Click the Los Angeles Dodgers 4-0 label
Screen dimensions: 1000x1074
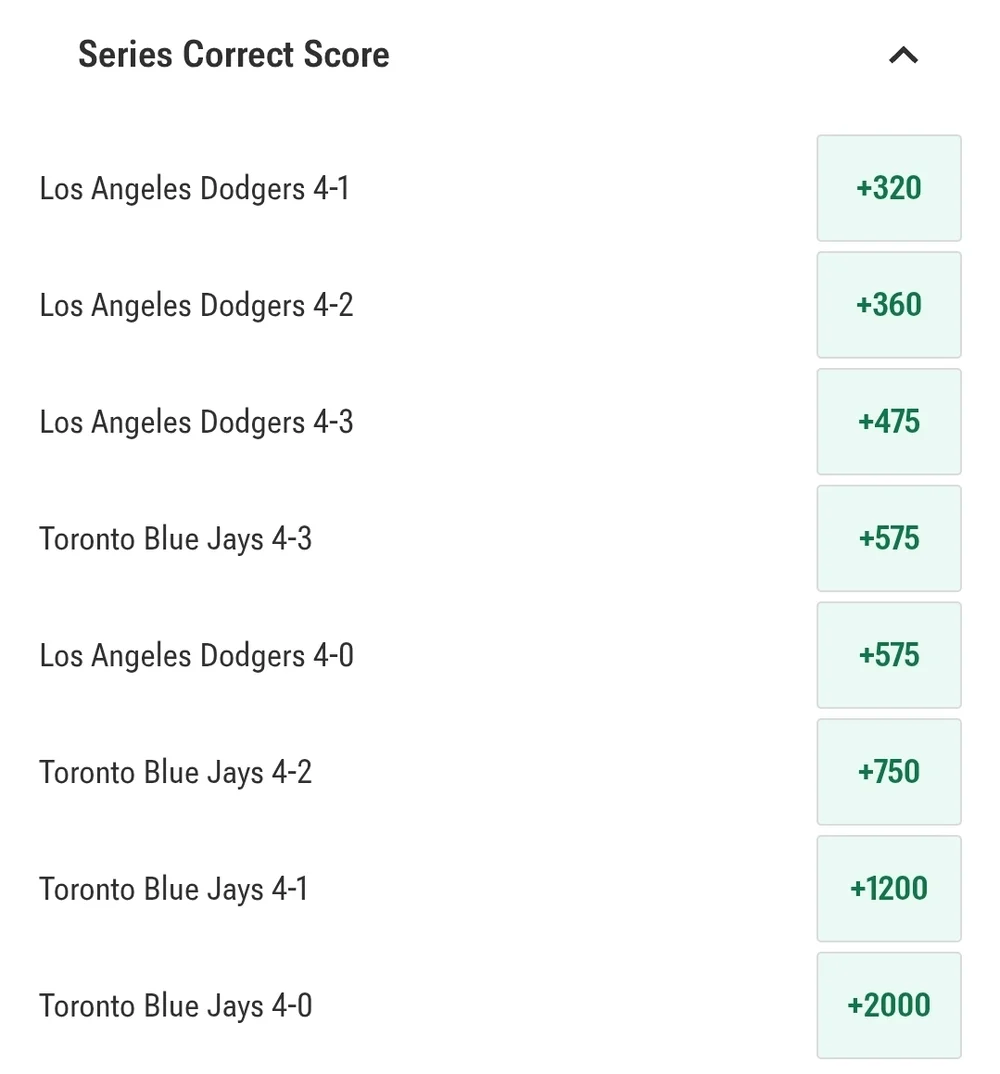click(x=197, y=656)
